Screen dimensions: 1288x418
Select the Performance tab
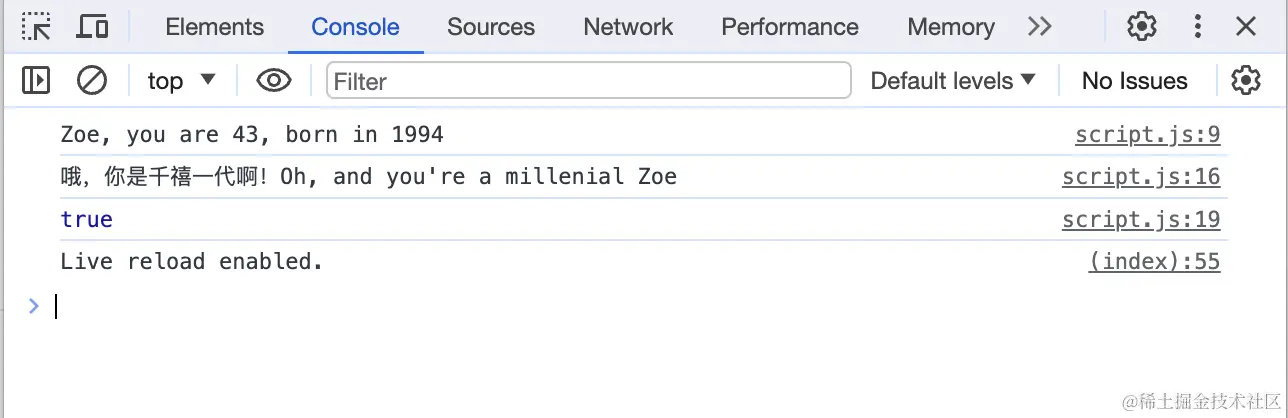pyautogui.click(x=790, y=27)
